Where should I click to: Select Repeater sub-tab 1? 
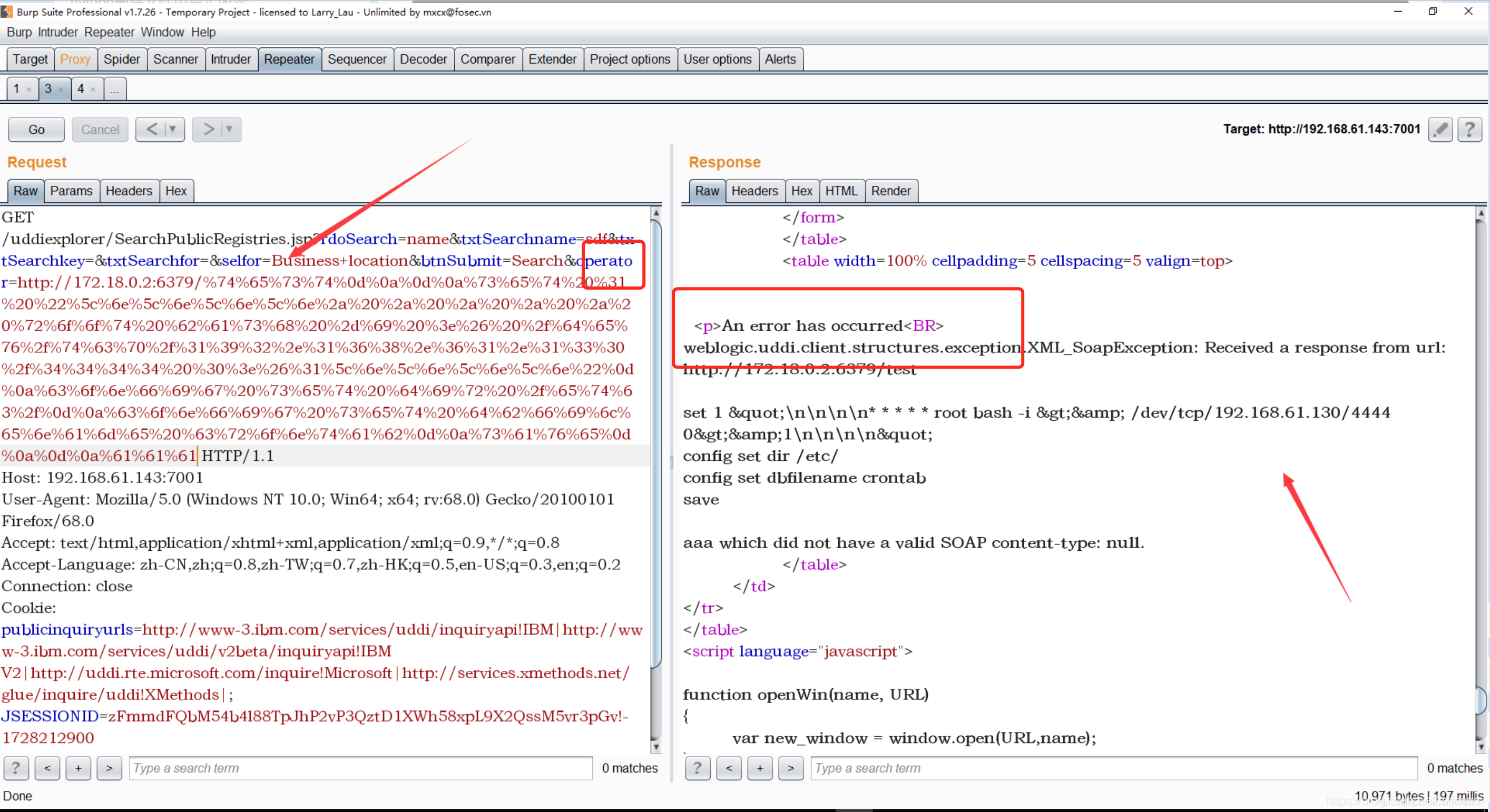coord(16,89)
